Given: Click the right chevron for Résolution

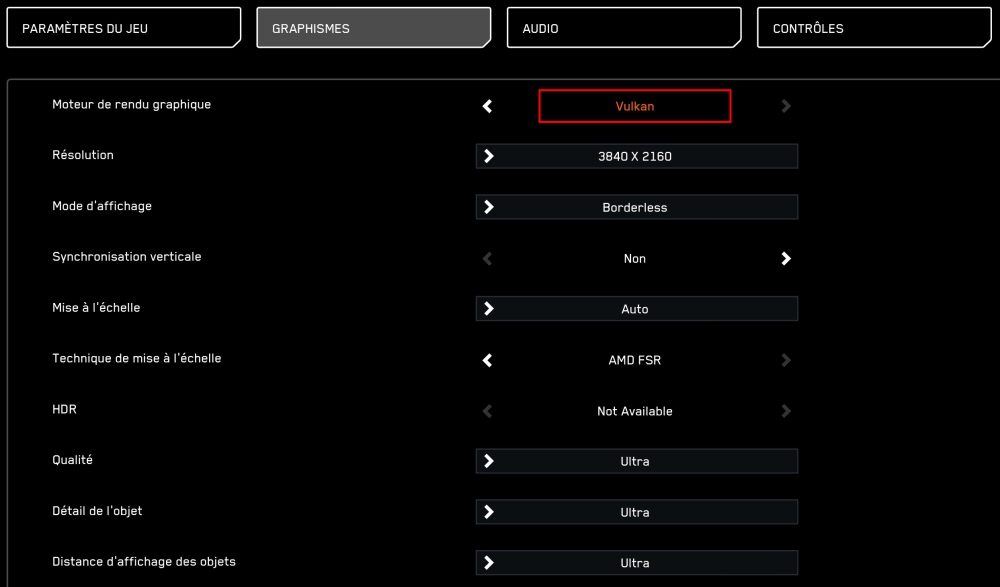Looking at the screenshot, I should (x=489, y=155).
